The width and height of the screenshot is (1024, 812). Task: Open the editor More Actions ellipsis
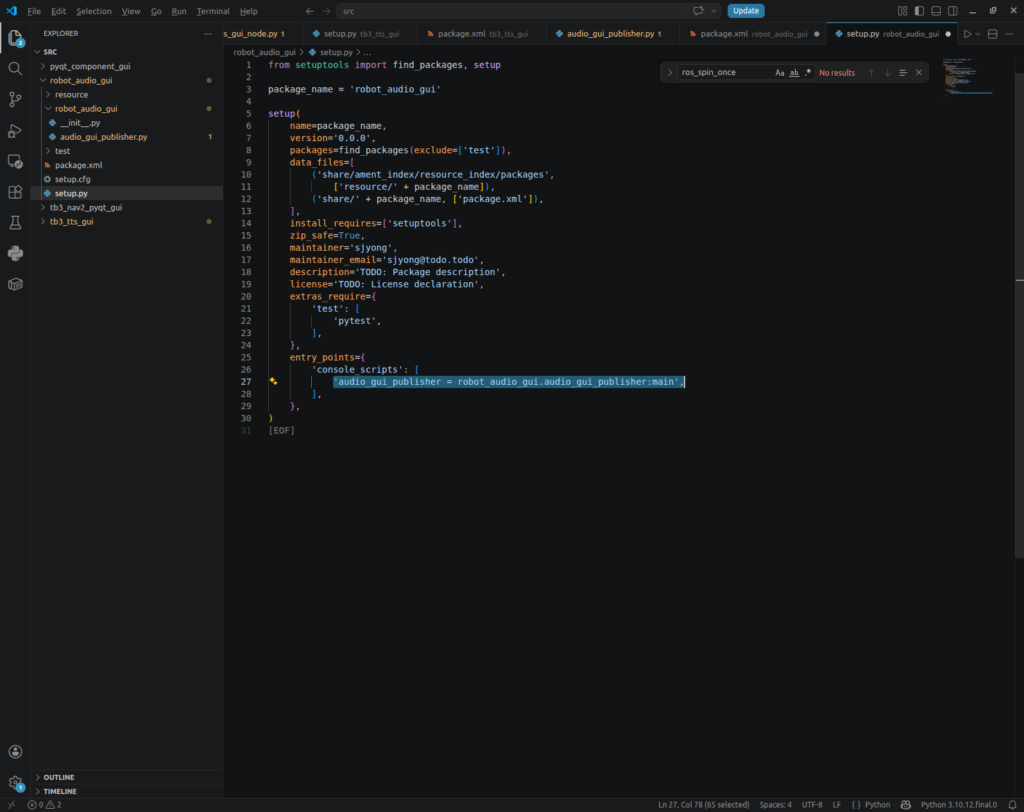[x=1010, y=34]
